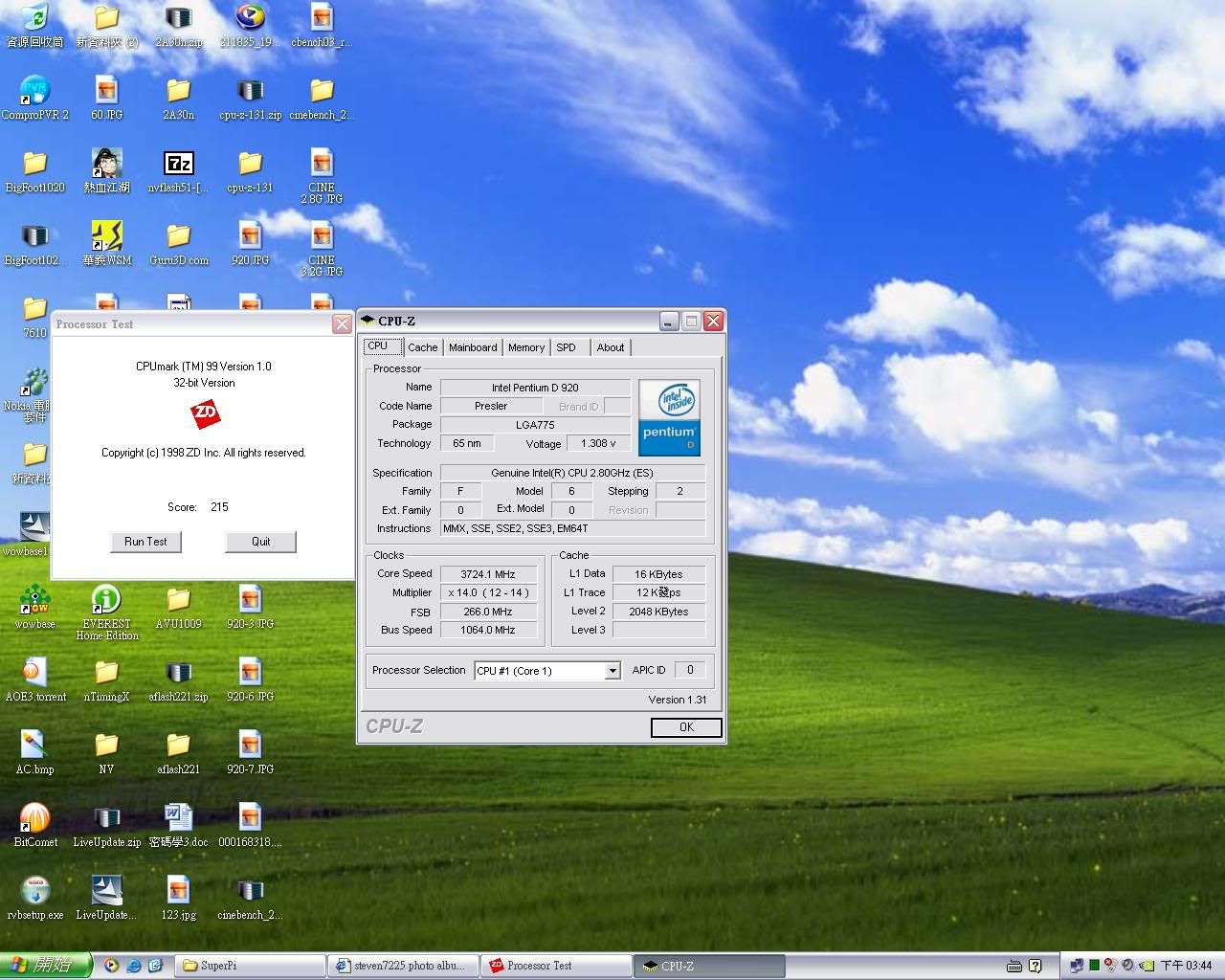Open the SPD tab in CPU-Z

[567, 347]
